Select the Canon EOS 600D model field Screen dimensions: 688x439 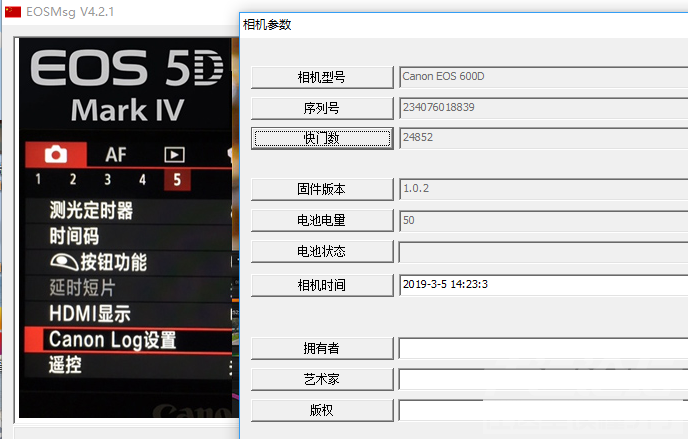coord(544,77)
